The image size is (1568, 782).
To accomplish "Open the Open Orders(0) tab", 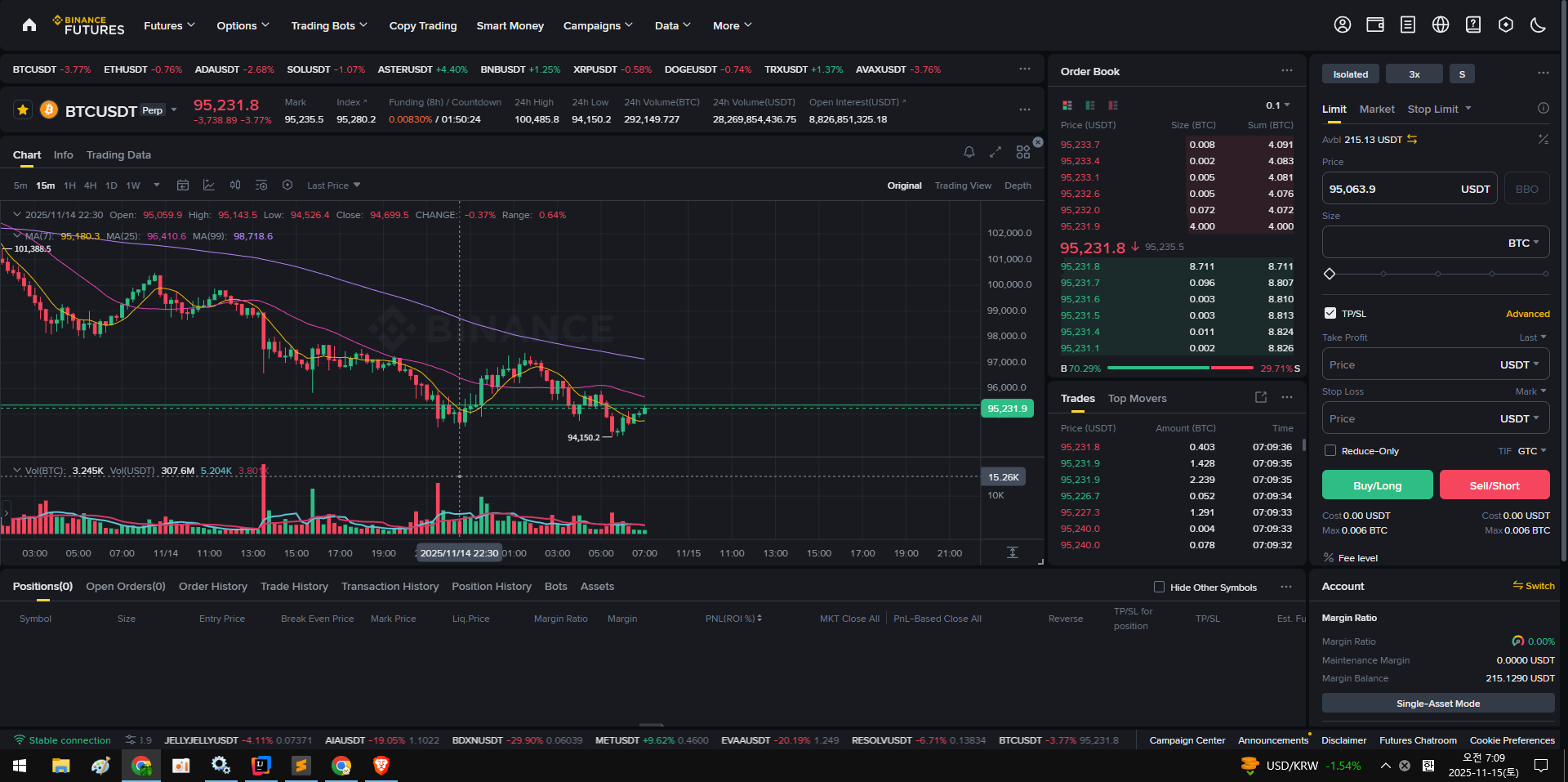I will coord(126,586).
